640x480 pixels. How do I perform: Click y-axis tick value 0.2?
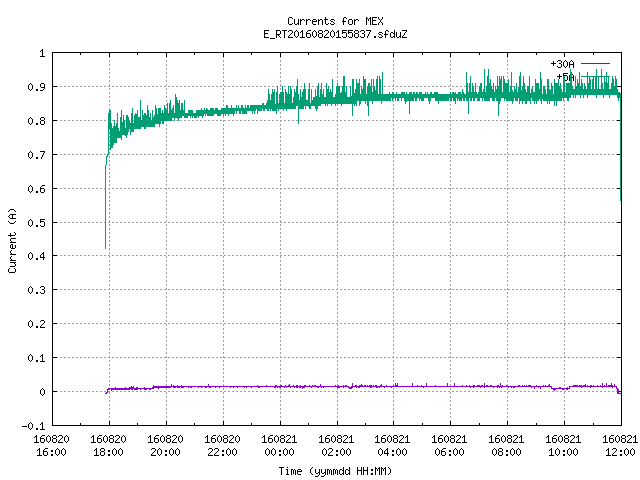coord(36,324)
